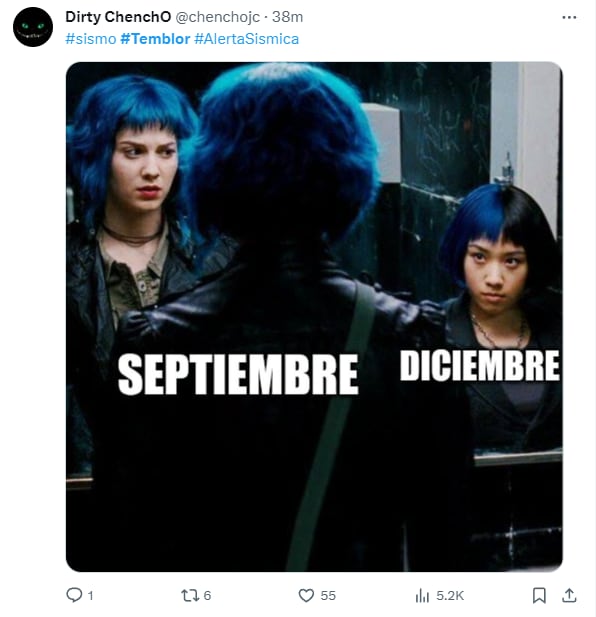Image resolution: width=596 pixels, height=617 pixels.
Task: Open the #Temblor hashtag link
Action: tap(155, 39)
